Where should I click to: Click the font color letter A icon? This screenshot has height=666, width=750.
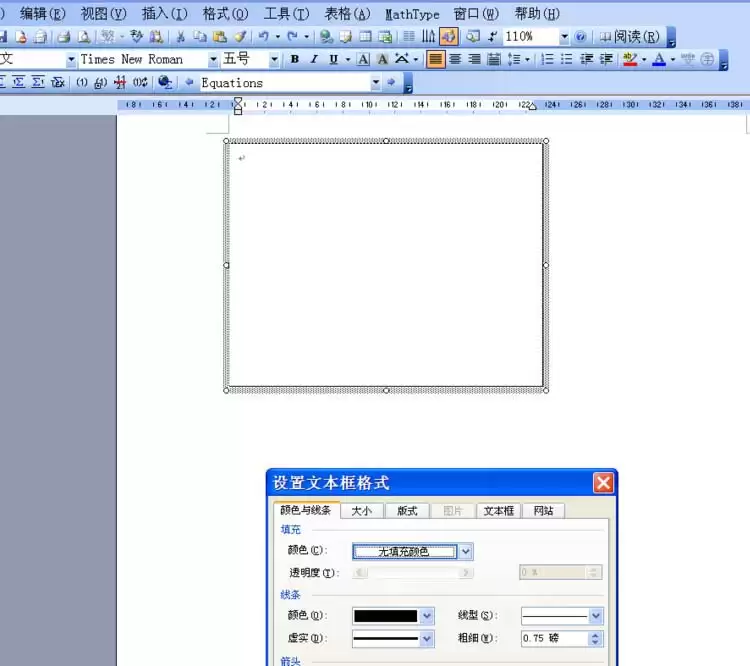click(659, 59)
